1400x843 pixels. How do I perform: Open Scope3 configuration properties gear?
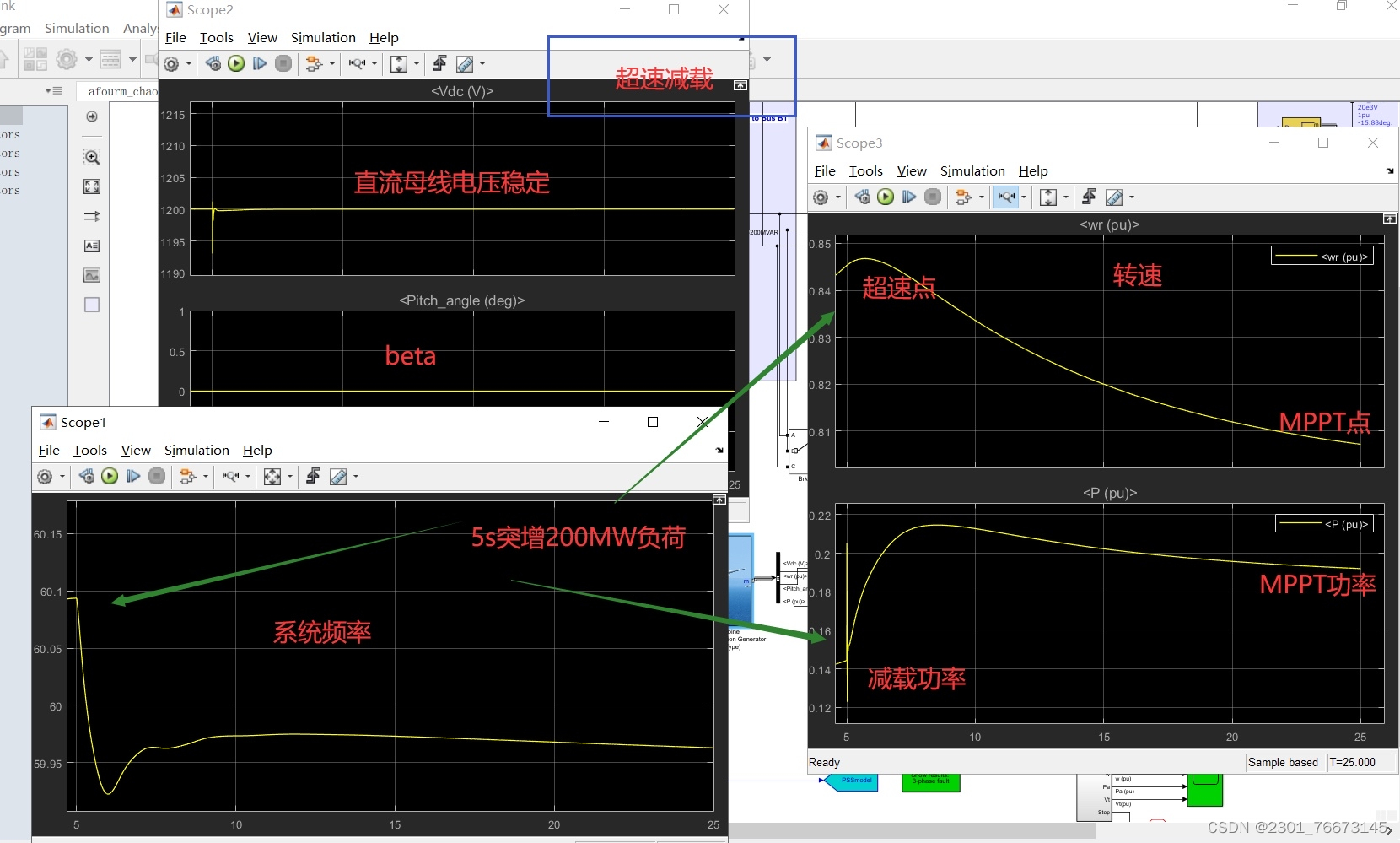click(x=821, y=197)
